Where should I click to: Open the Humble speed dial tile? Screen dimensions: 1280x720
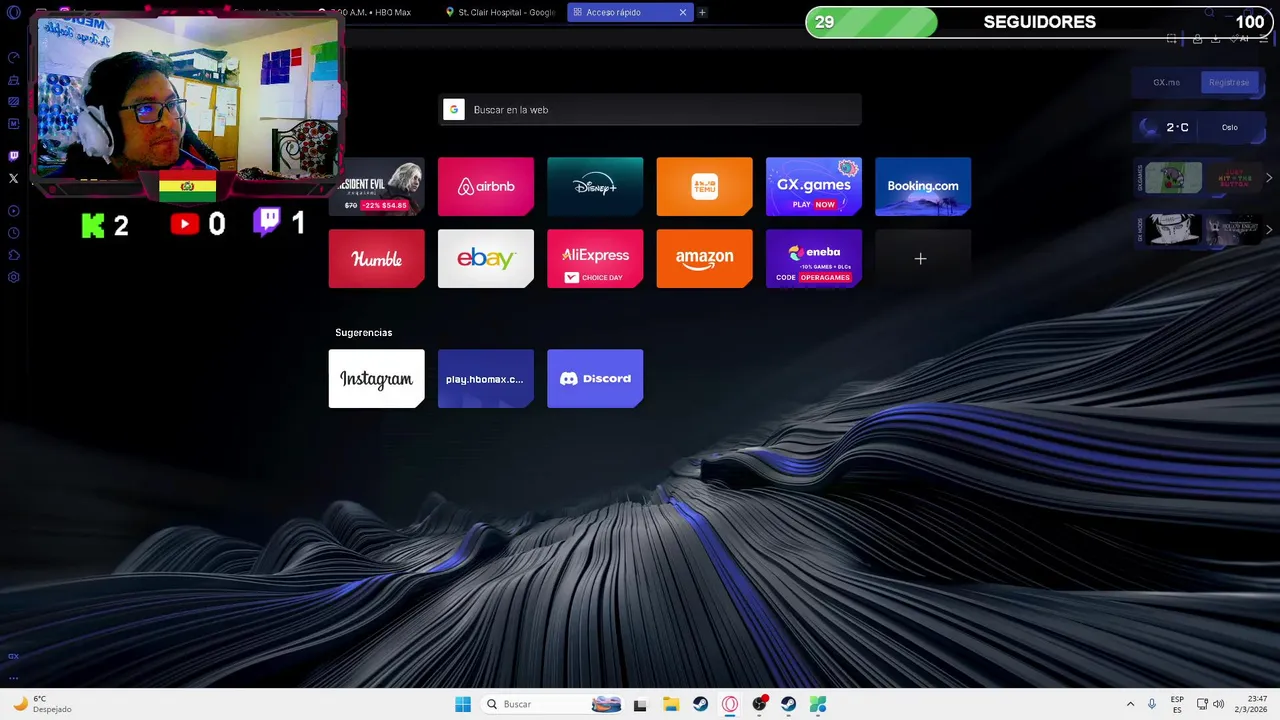[x=376, y=259]
